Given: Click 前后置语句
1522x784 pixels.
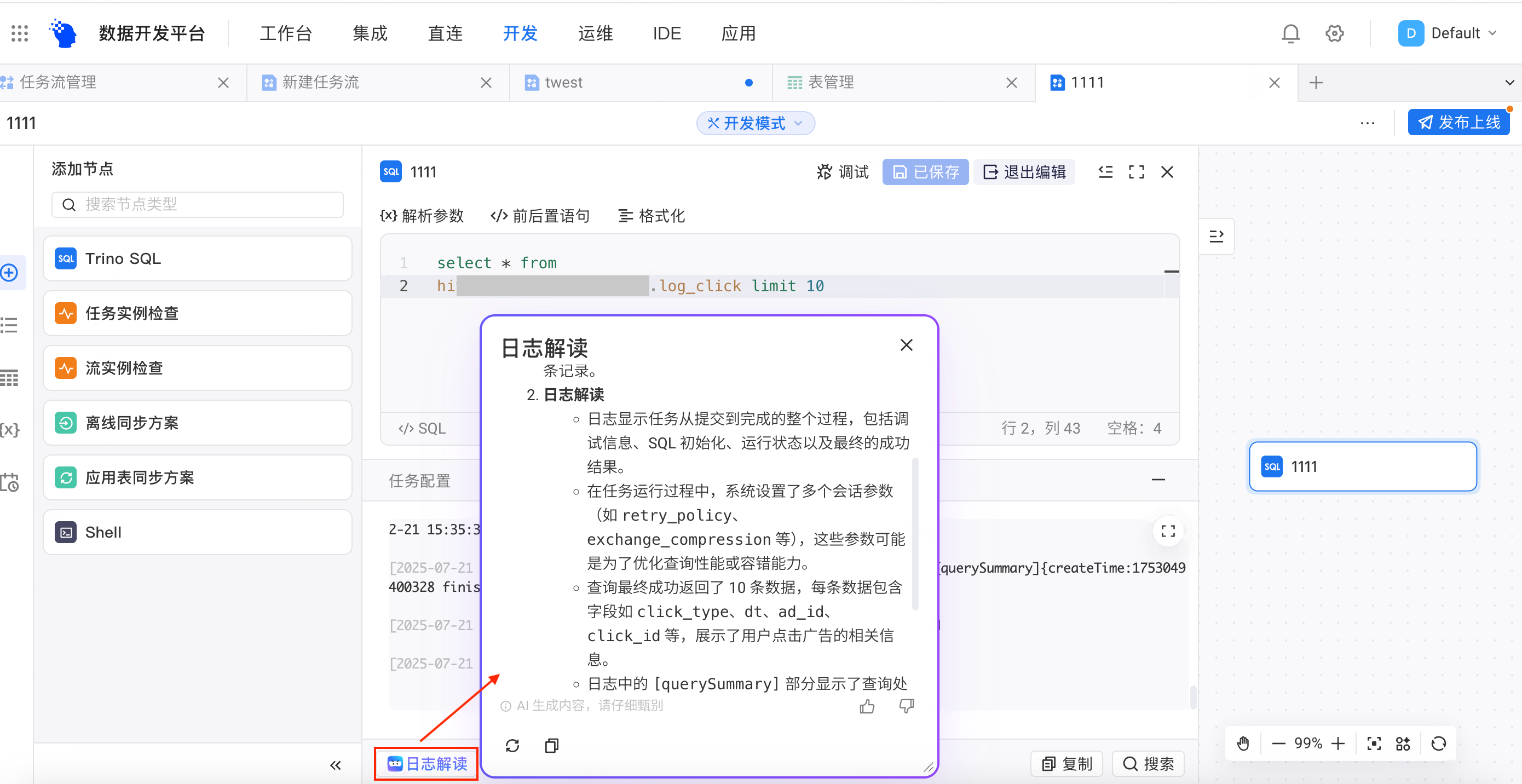Looking at the screenshot, I should pos(540,216).
